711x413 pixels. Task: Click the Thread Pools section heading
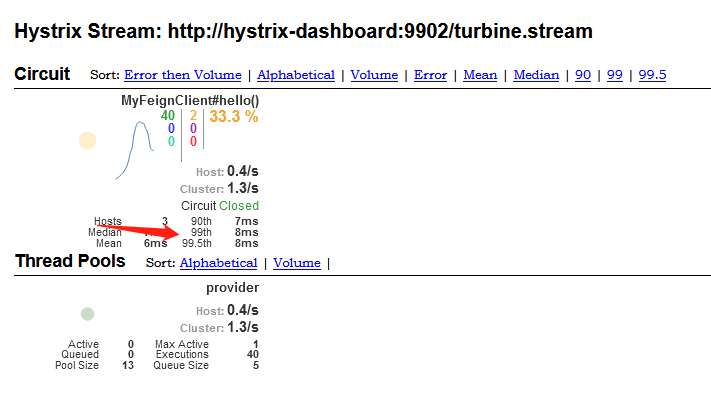coord(70,261)
